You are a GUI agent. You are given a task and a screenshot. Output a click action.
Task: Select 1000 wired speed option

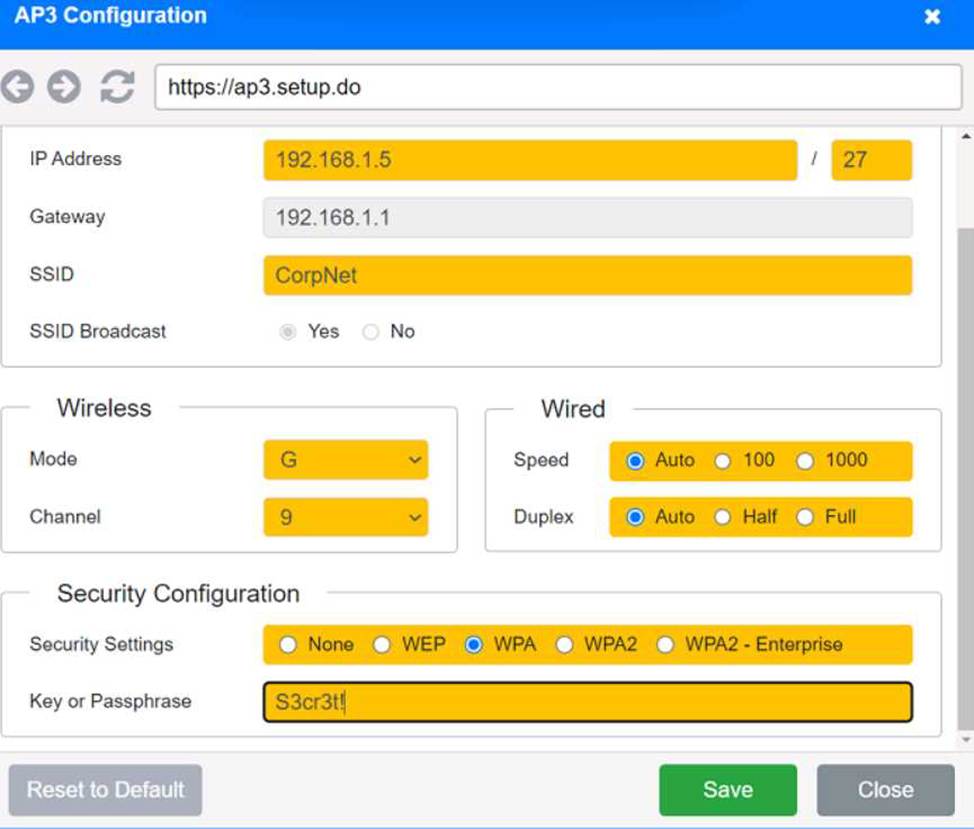[x=806, y=461]
